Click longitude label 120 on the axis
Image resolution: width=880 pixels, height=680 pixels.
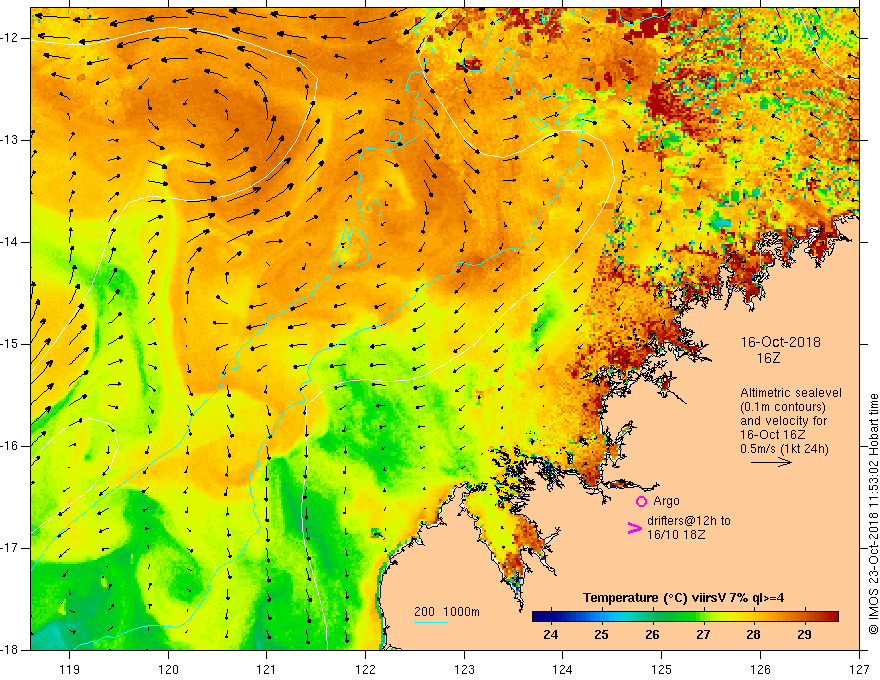(x=168, y=669)
